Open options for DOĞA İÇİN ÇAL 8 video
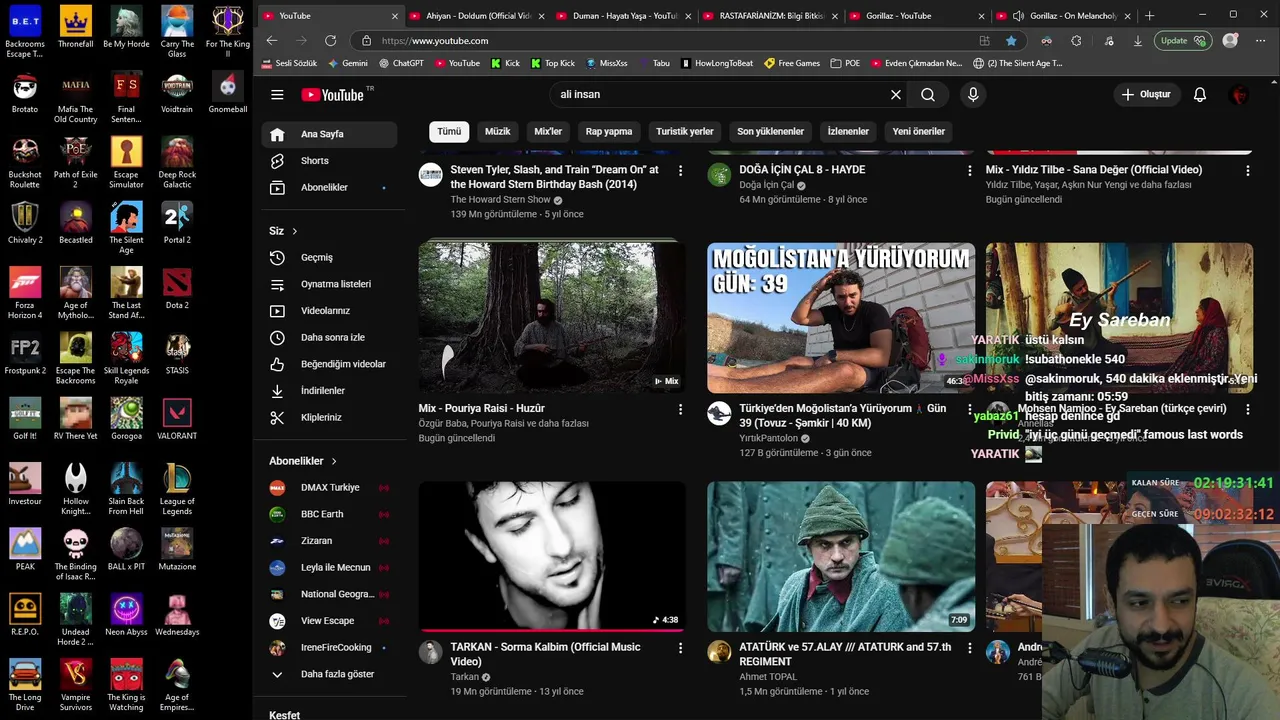The height and width of the screenshot is (720, 1280). 969,171
